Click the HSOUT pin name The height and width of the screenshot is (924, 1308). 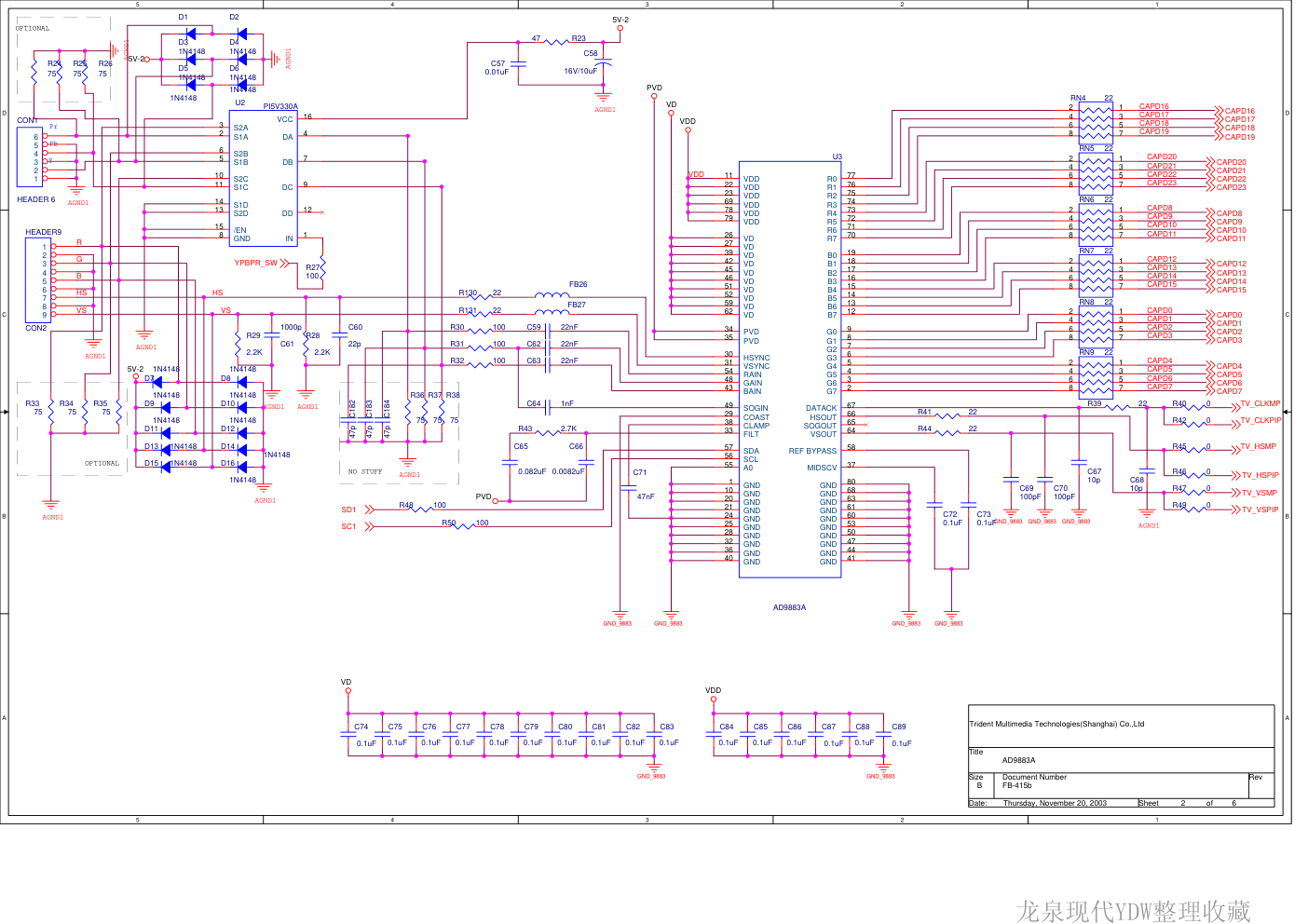[x=824, y=417]
